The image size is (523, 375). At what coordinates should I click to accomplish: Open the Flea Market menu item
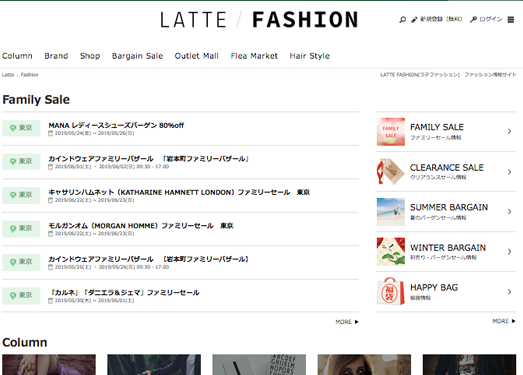[254, 56]
